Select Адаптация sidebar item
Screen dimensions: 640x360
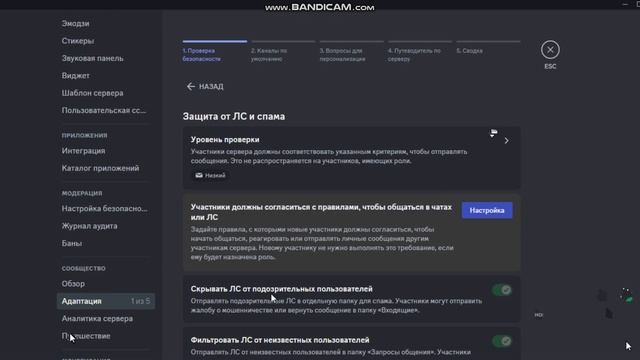click(106, 301)
